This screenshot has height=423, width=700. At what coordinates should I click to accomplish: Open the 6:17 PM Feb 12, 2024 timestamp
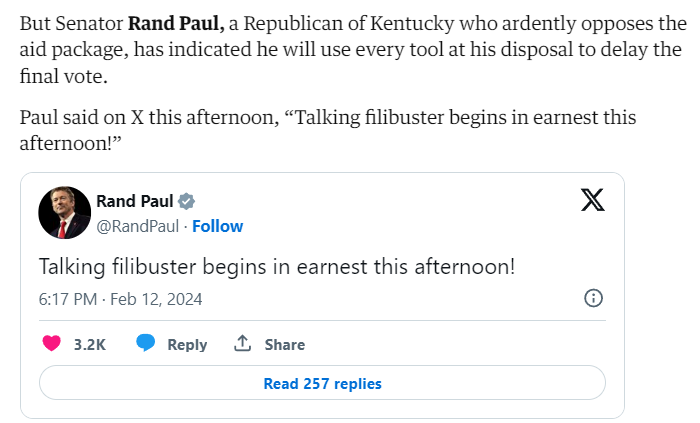[x=120, y=299]
